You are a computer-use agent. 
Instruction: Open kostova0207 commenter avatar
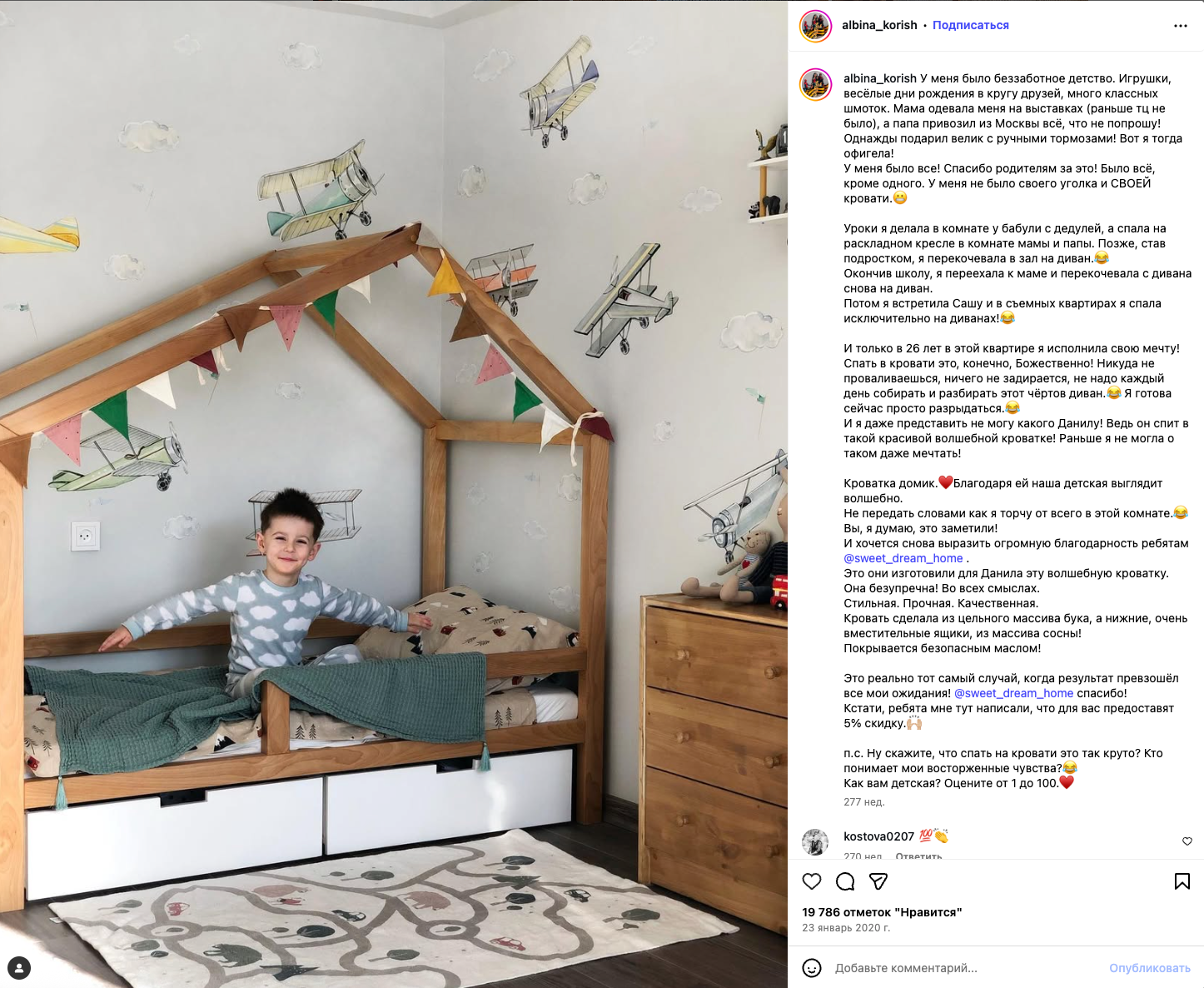click(815, 842)
